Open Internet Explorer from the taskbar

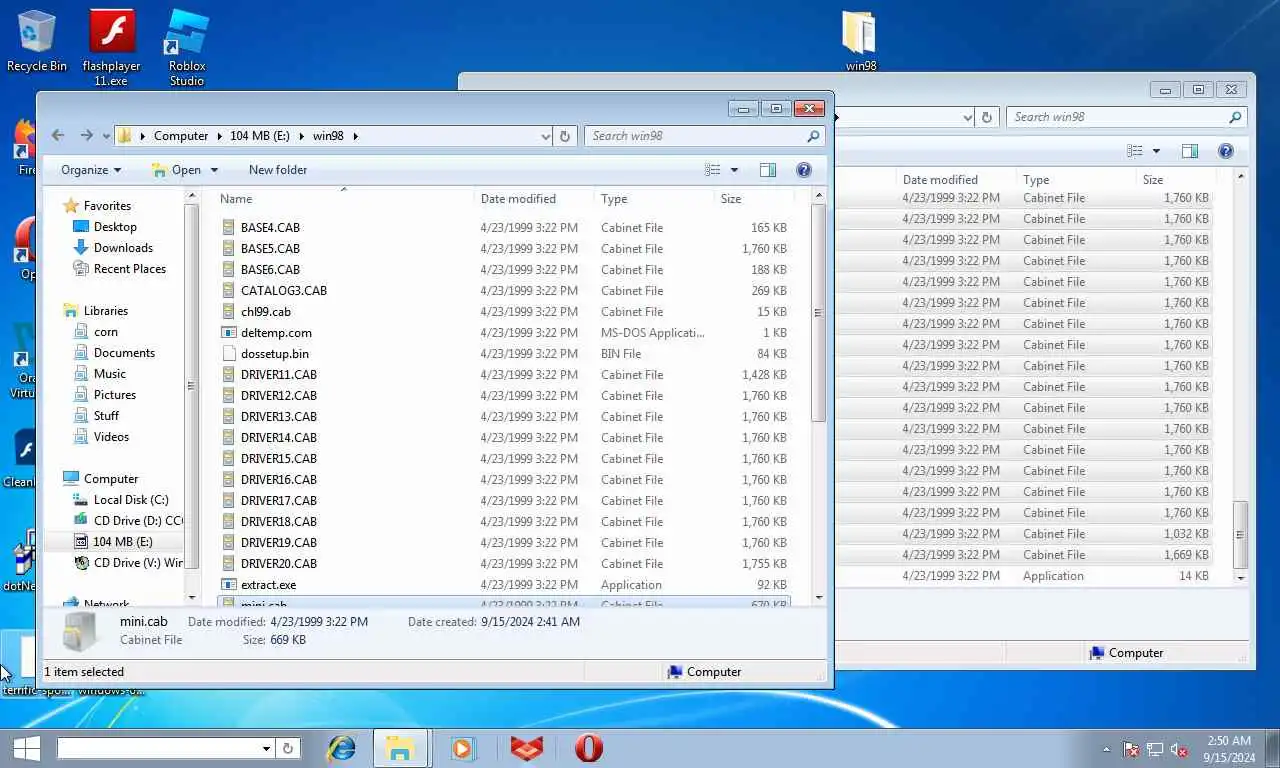(x=342, y=748)
